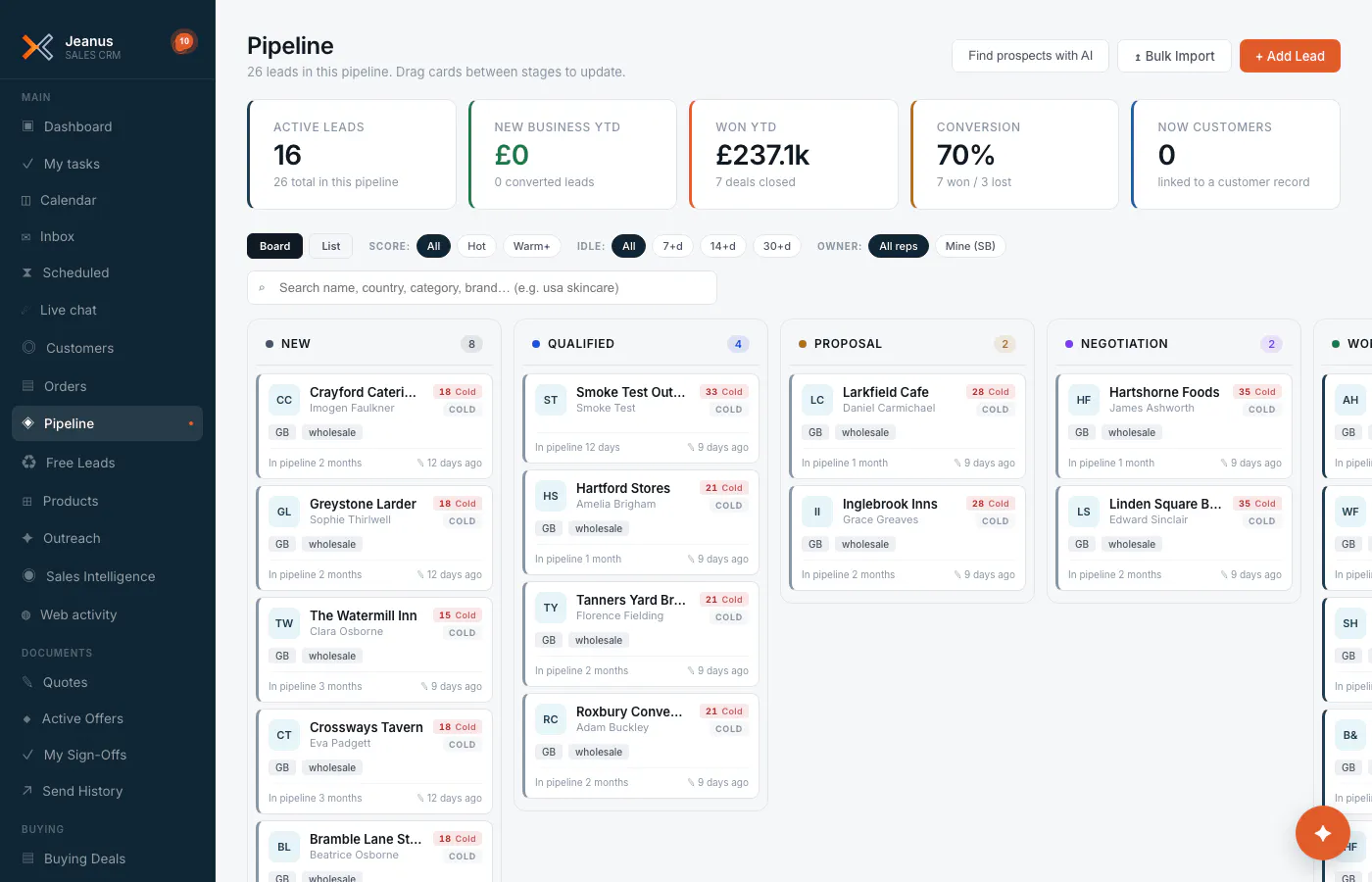Open notifications badge showing 10

tap(184, 41)
